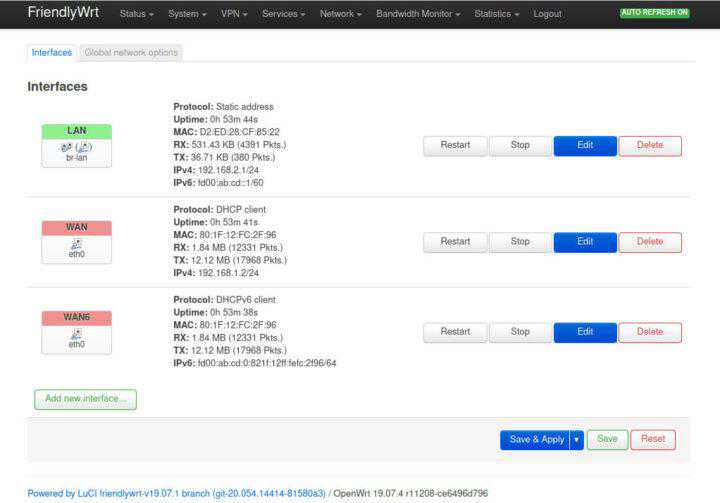The image size is (720, 503).
Task: Stop the WAN interface
Action: (520, 241)
